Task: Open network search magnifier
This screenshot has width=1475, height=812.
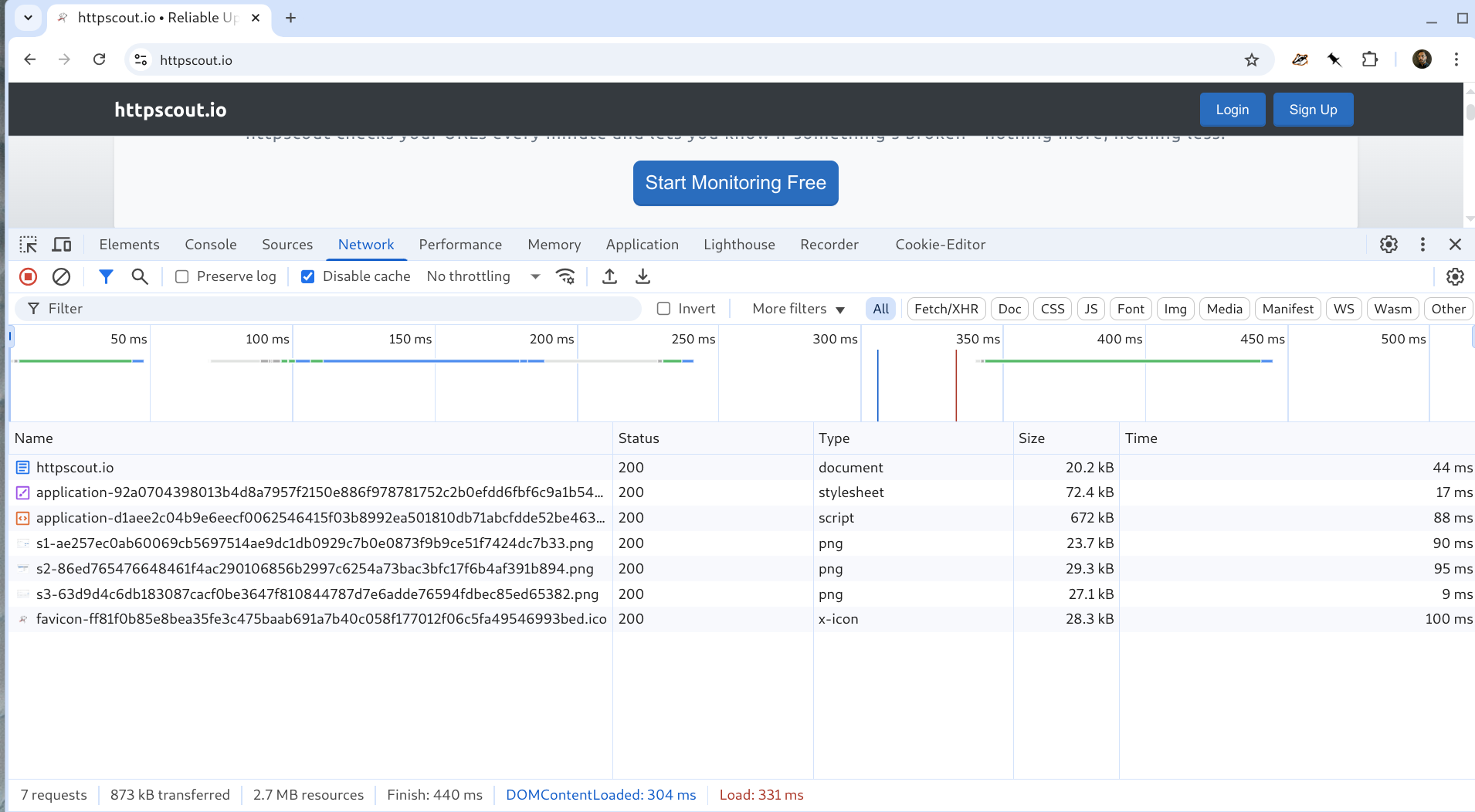Action: (140, 276)
